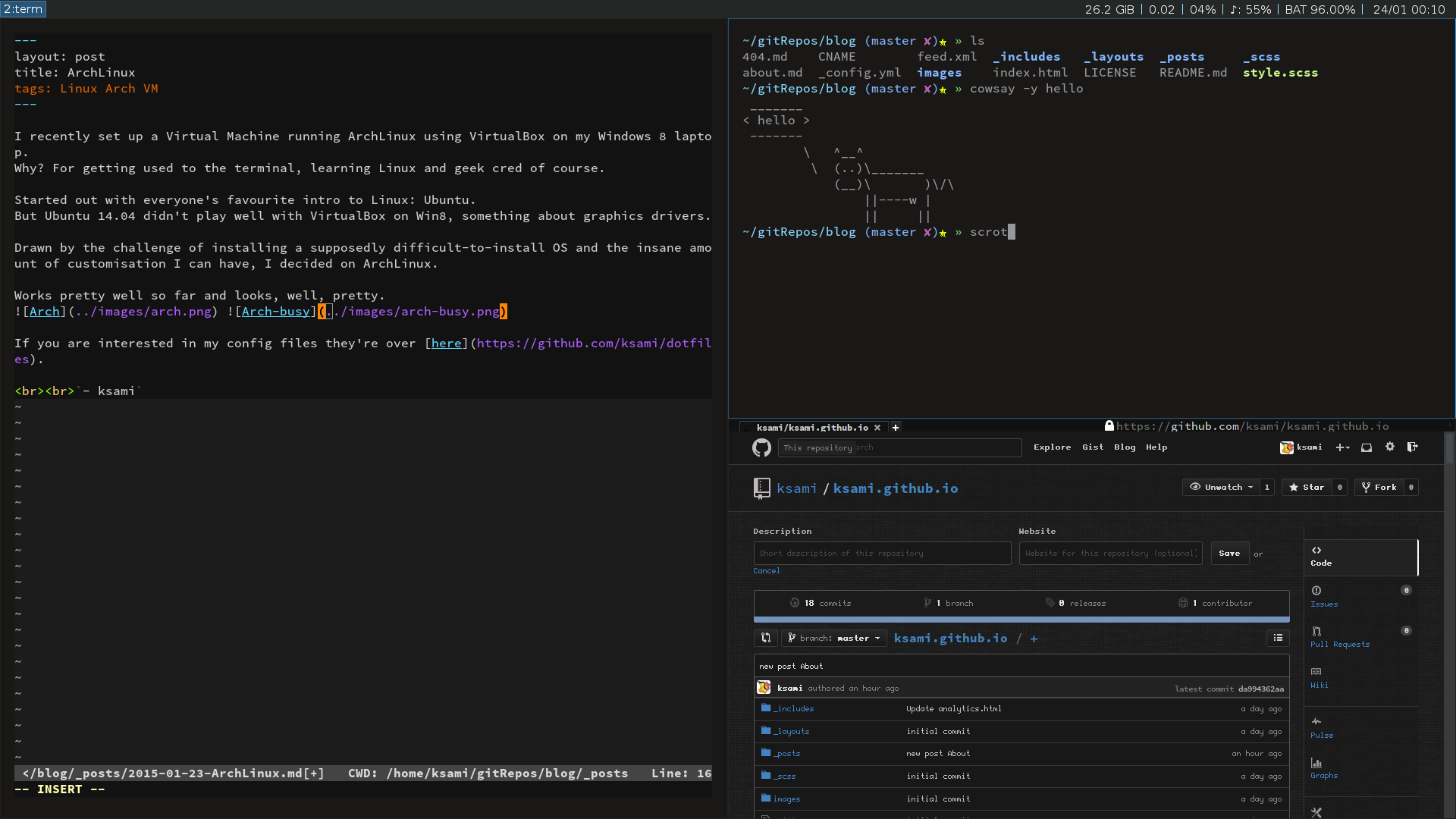
Task: Click the Update analytics.html commit message
Action: (953, 708)
